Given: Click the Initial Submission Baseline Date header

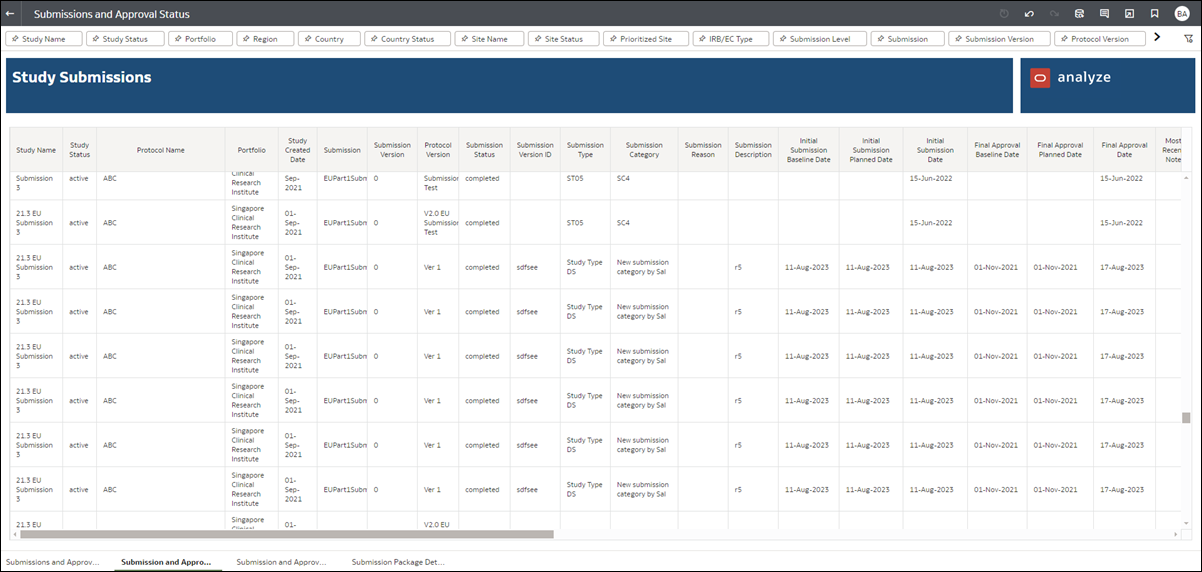Looking at the screenshot, I should click(x=808, y=150).
